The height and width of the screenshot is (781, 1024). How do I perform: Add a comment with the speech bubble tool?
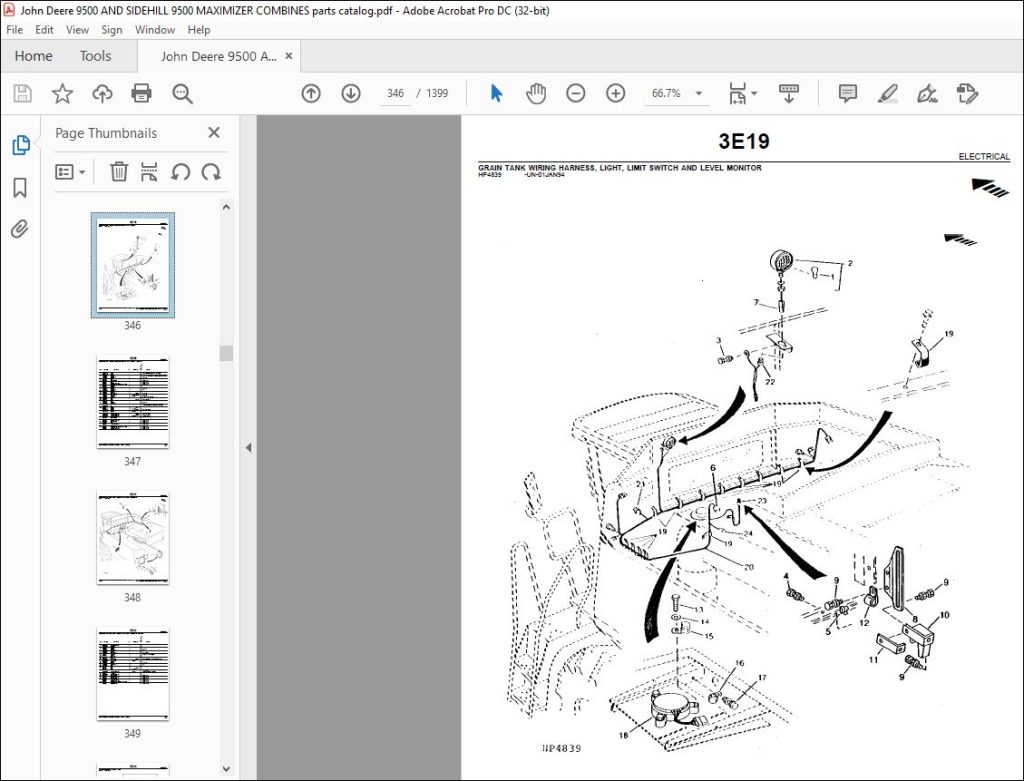pyautogui.click(x=848, y=93)
